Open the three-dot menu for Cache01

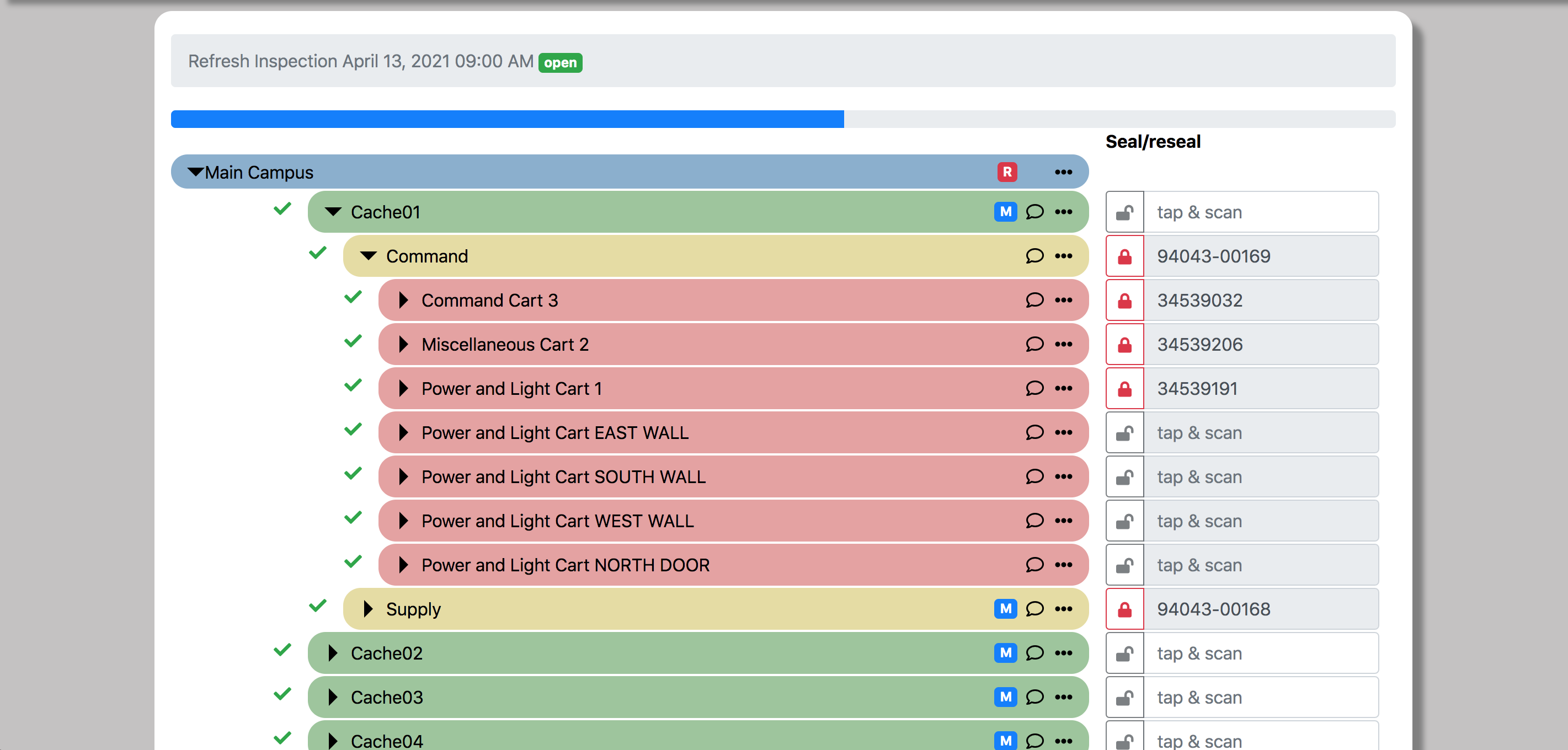tap(1063, 212)
